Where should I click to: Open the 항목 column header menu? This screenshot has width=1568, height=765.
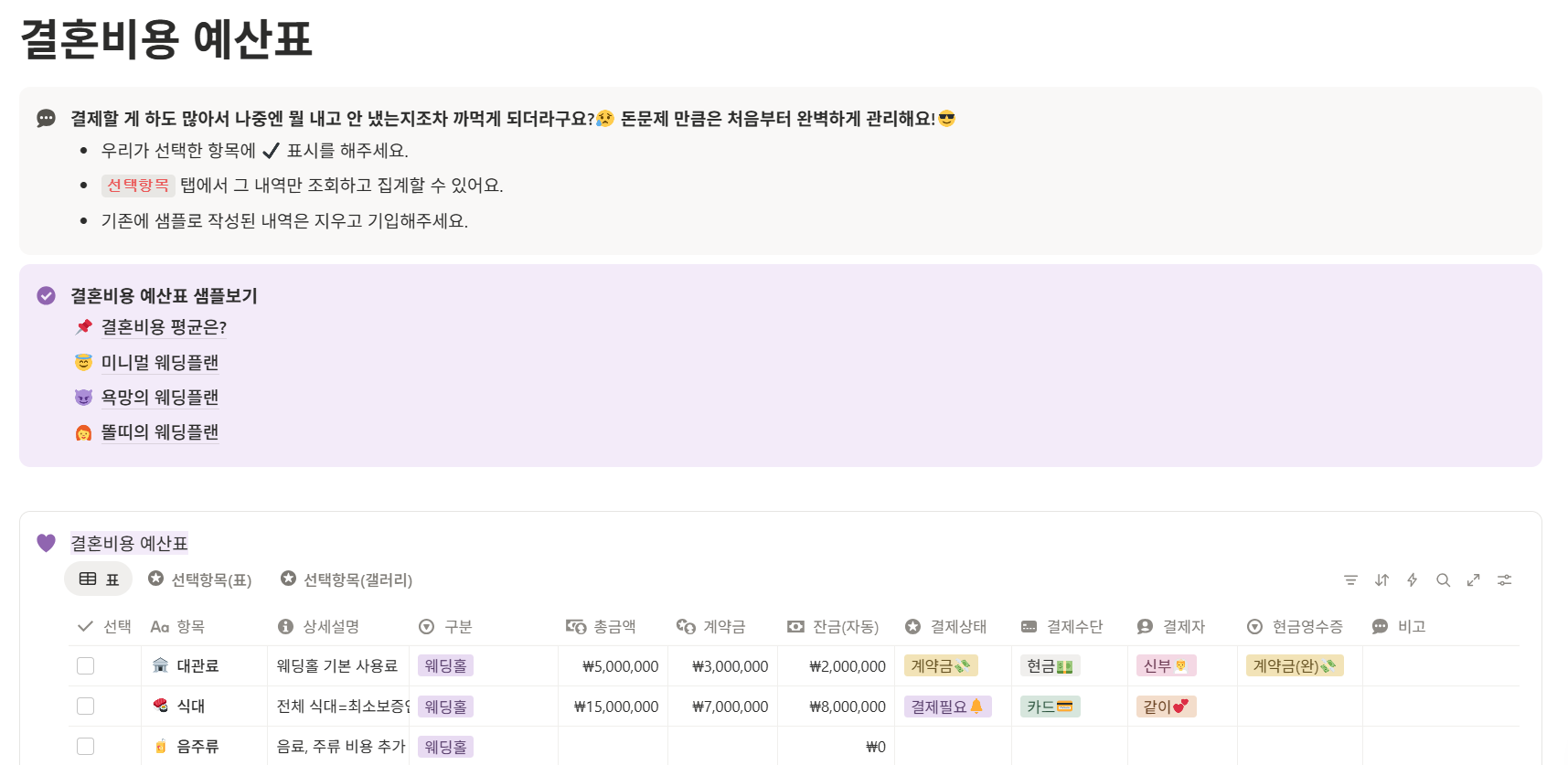[x=205, y=626]
